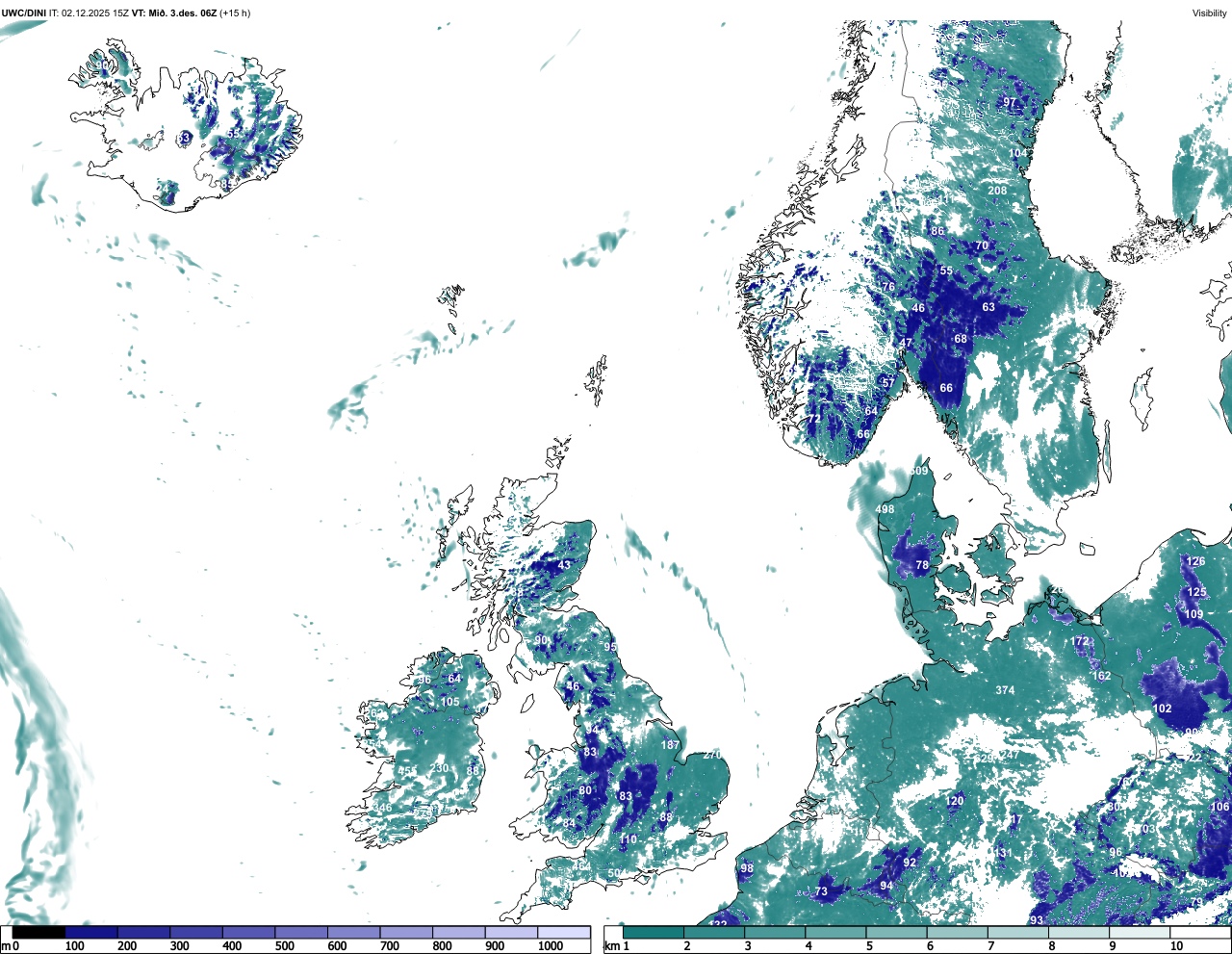The image size is (1232, 954).
Task: Select the 500–600 m purple legend segment
Action: pos(301,932)
